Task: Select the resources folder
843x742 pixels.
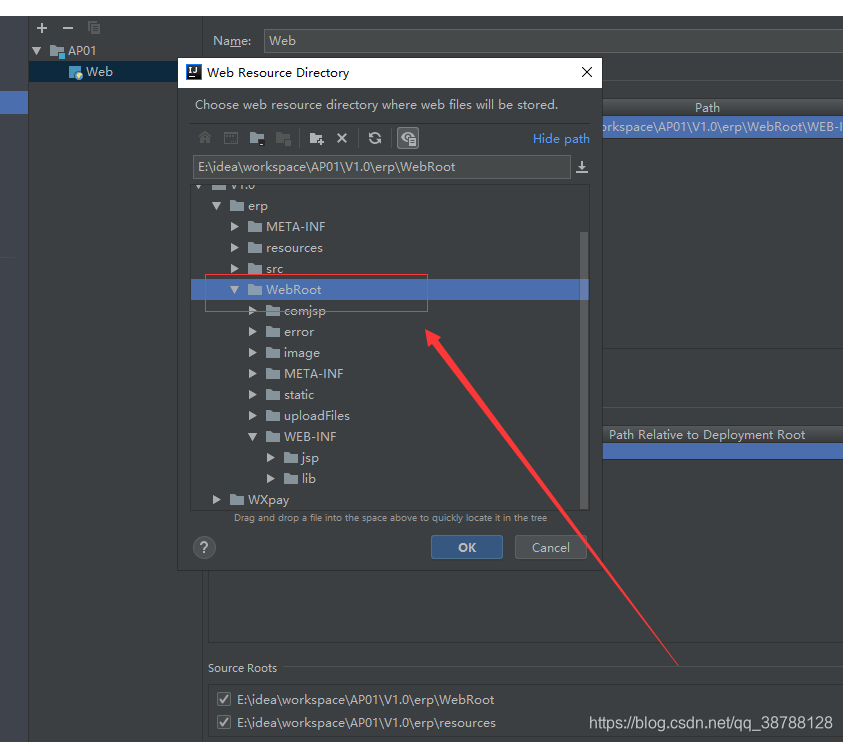Action: pyautogui.click(x=294, y=248)
